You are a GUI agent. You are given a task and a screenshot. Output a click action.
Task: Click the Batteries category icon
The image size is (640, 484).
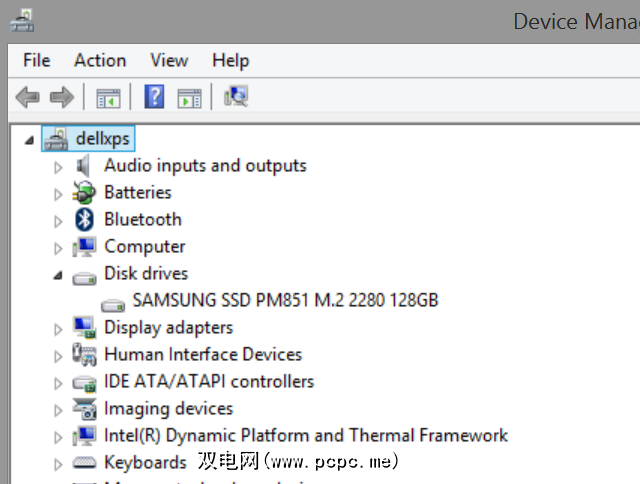pos(85,193)
